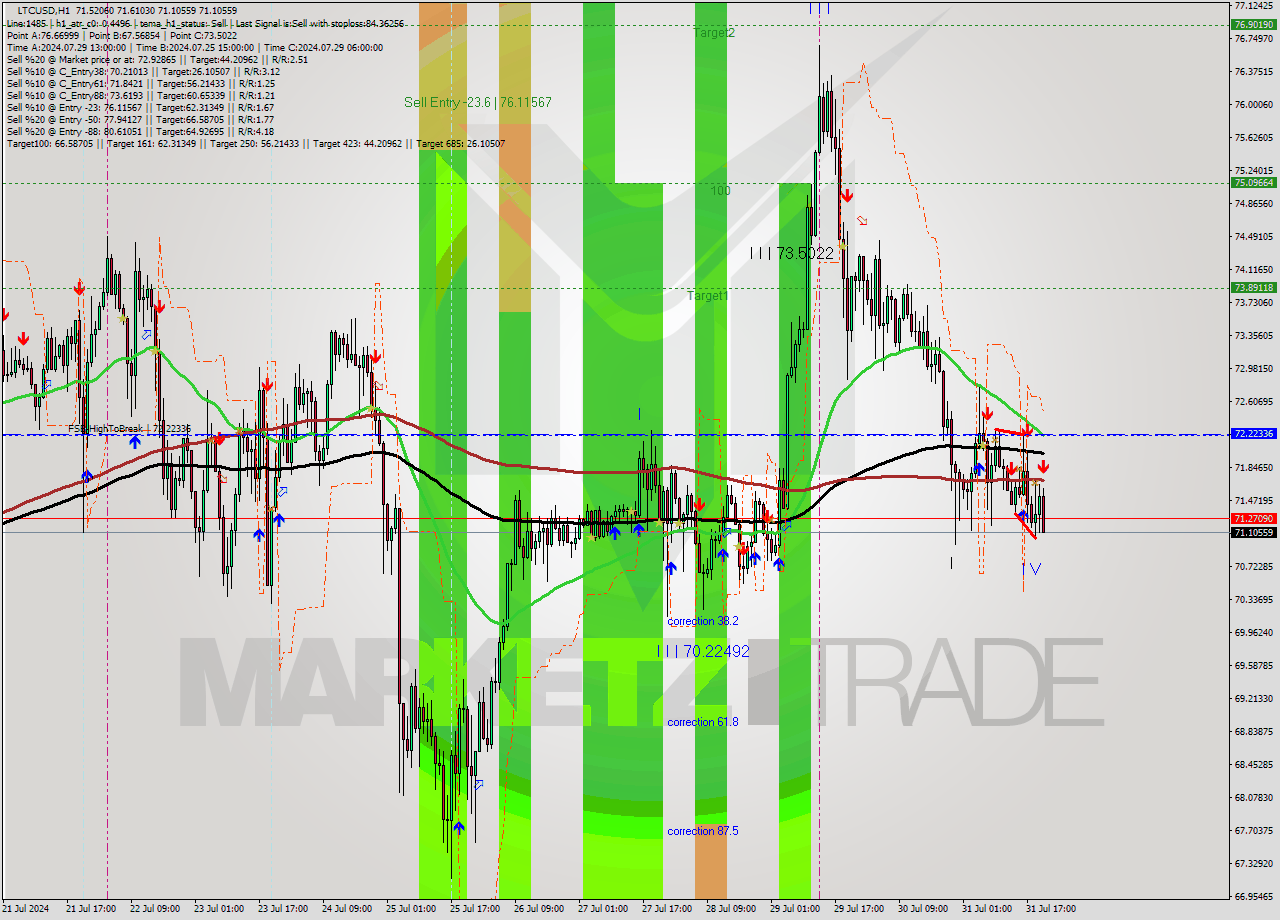Click the Target2 chart label
The image size is (1280, 920).
[x=714, y=33]
